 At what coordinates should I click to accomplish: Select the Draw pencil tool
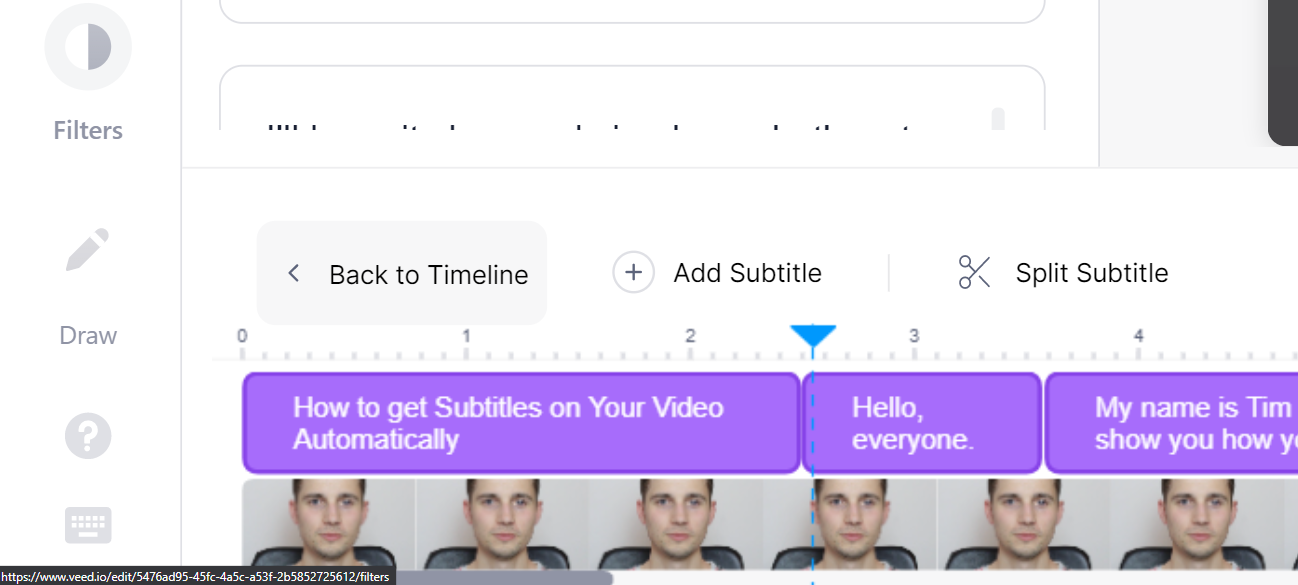[88, 250]
